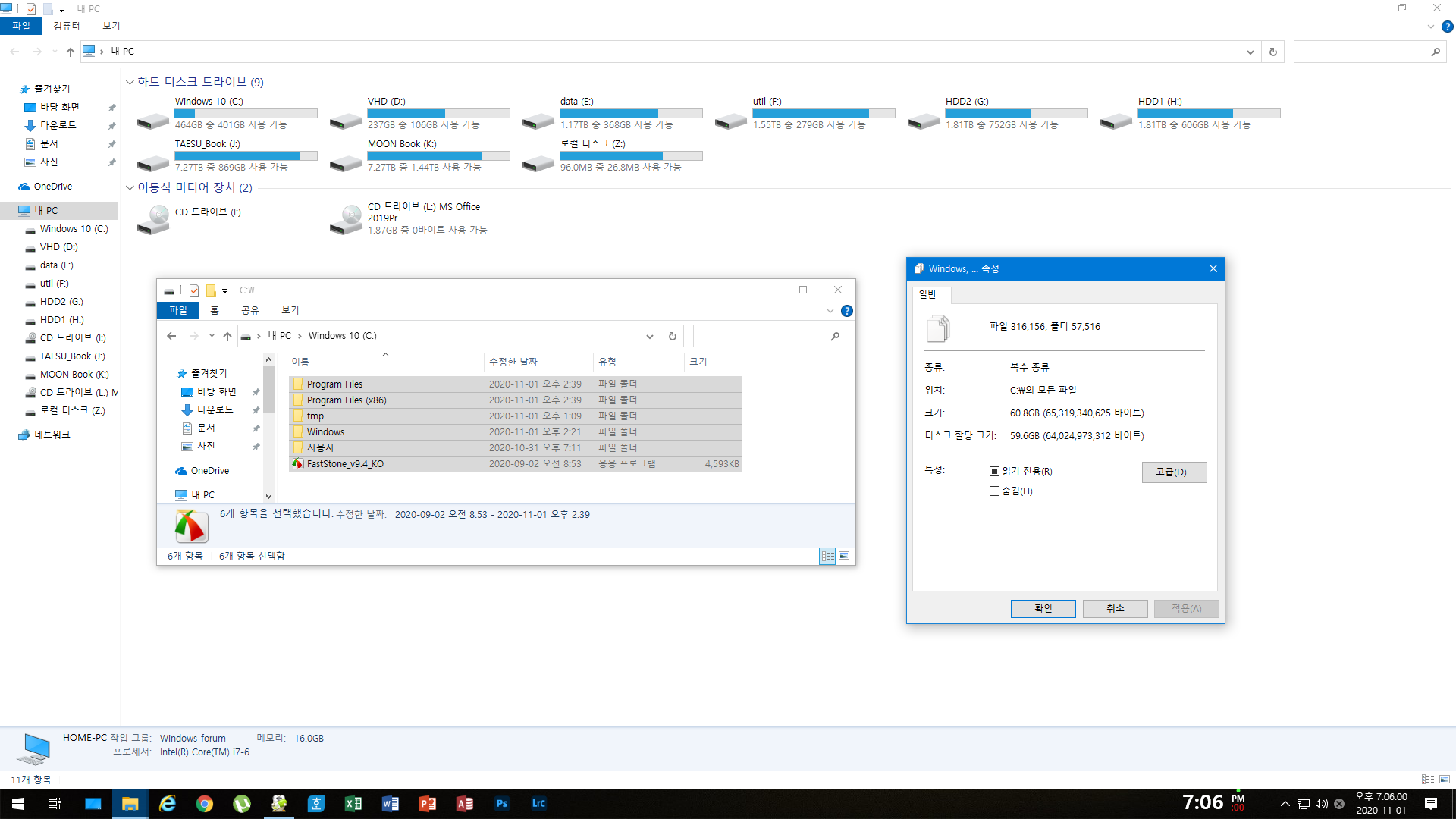Click C:\ window nav pane scrollbar down arrow
The width and height of the screenshot is (1456, 819).
click(268, 497)
